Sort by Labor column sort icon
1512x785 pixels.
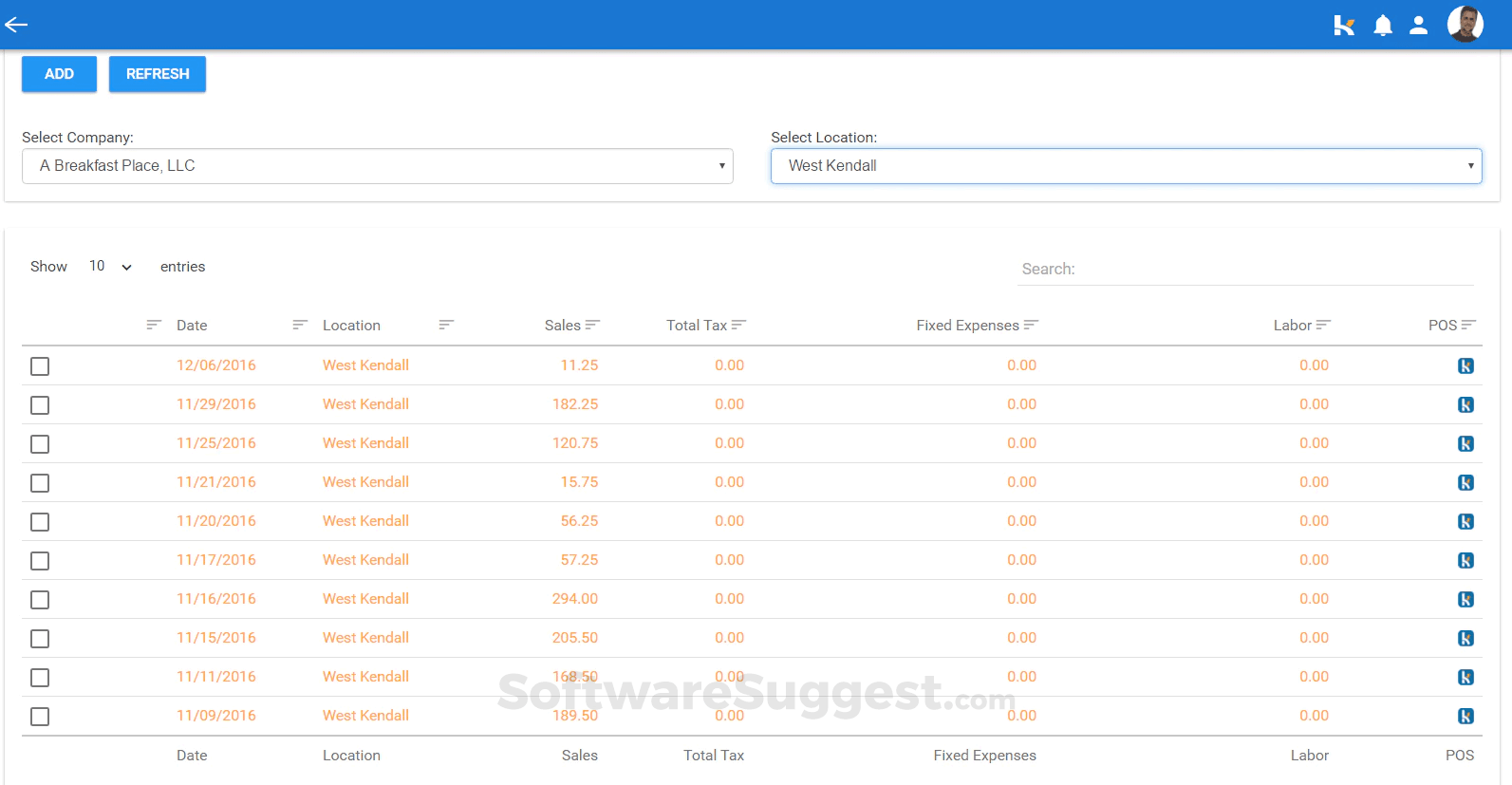(1323, 326)
